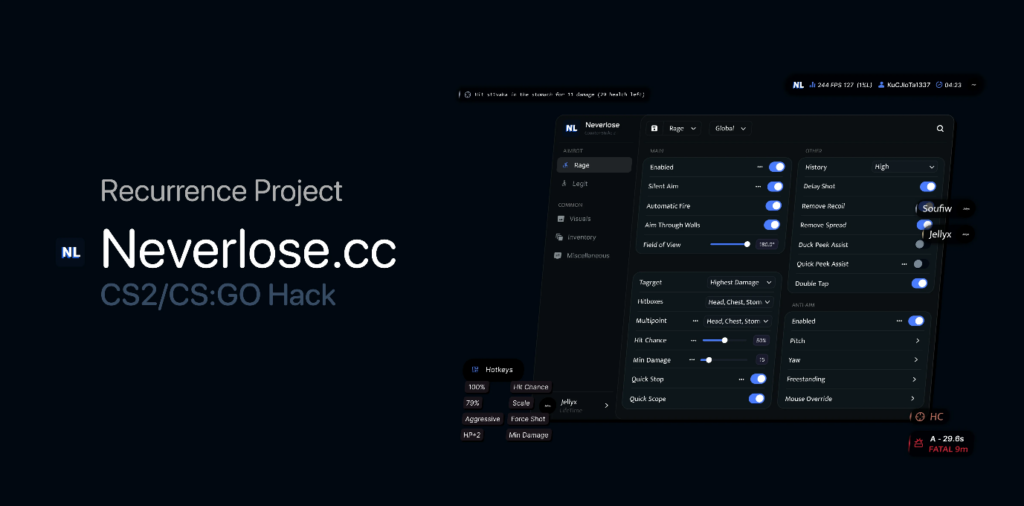Click the bomb alarm icon beside A - 29.6s
The width and height of the screenshot is (1024, 506).
[x=918, y=444]
